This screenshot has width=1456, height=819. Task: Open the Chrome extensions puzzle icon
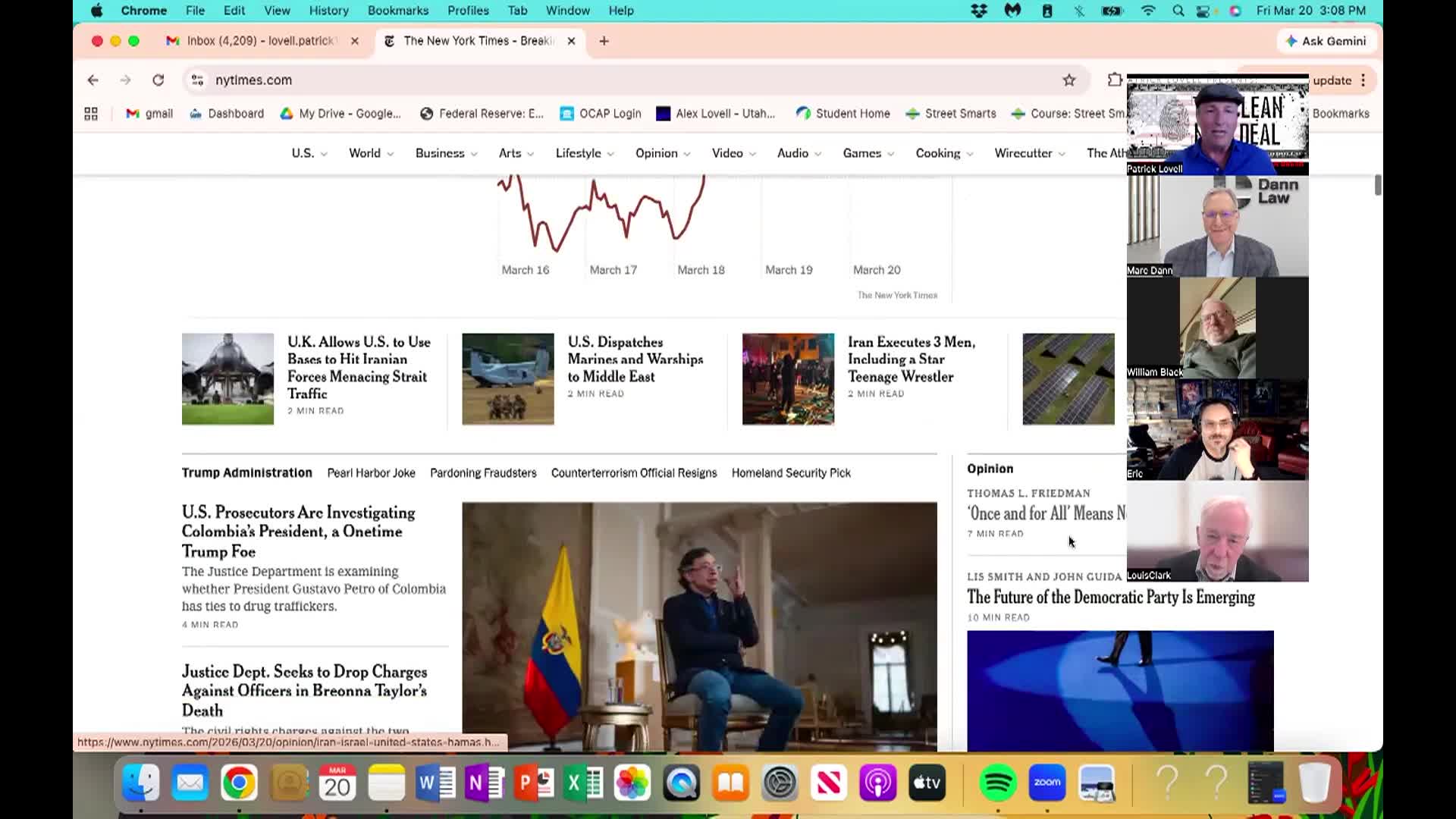1114,80
